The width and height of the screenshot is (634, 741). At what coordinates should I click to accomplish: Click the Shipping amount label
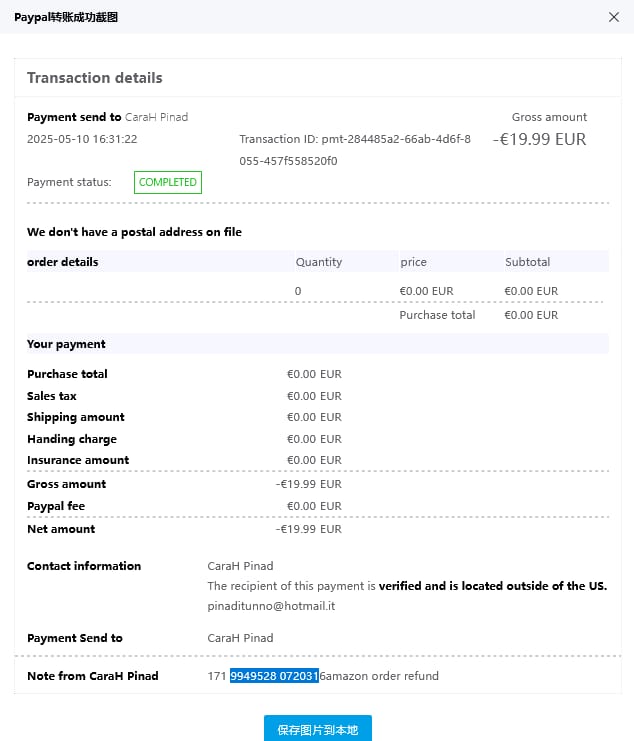pos(76,417)
